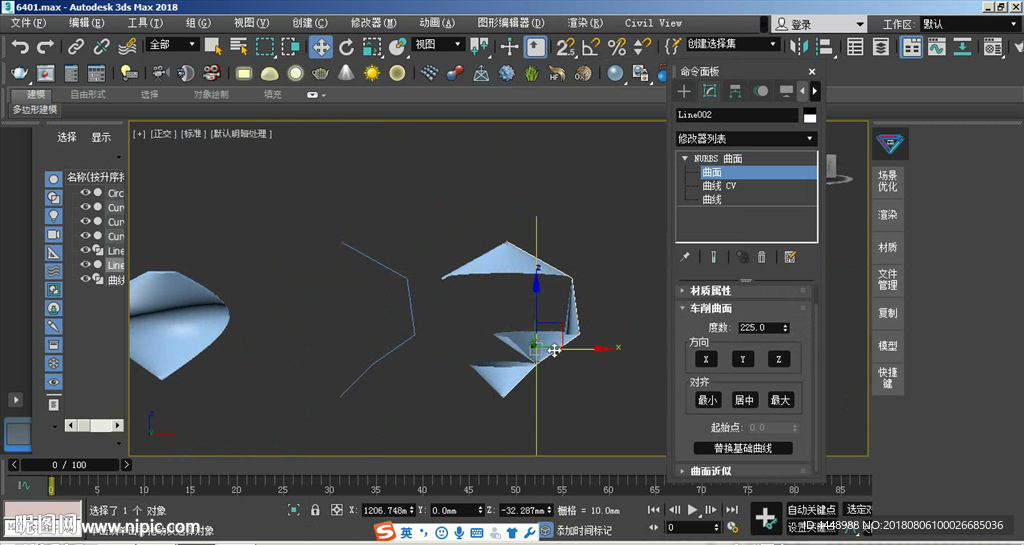The width and height of the screenshot is (1024, 545).
Task: Open the 视图 coordinate system dropdown
Action: [437, 44]
